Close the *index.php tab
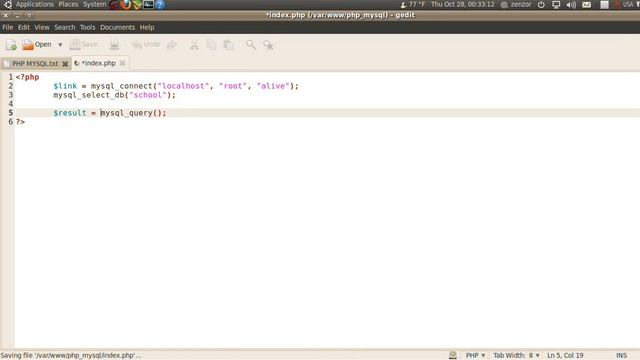The image size is (640, 360). click(122, 63)
